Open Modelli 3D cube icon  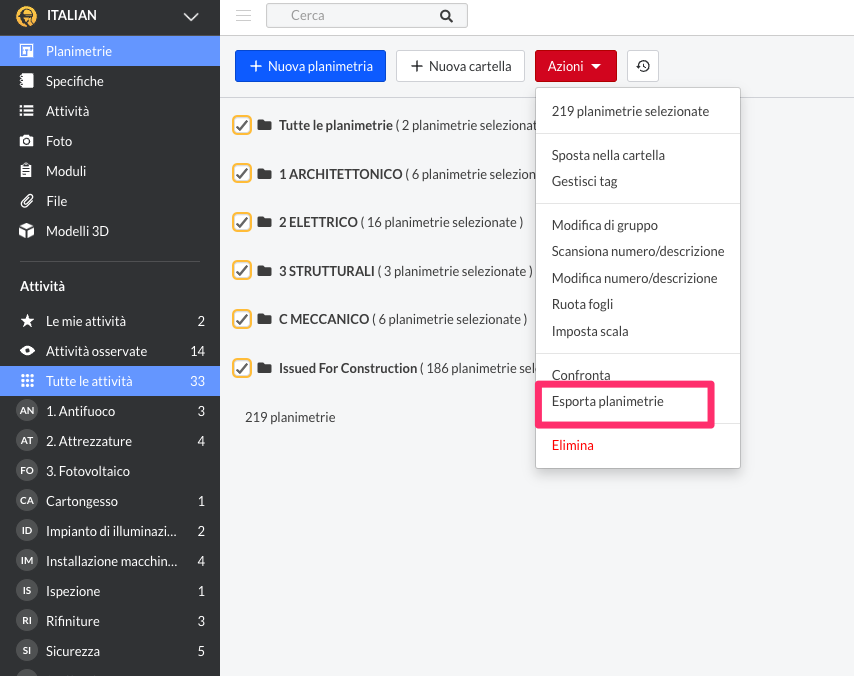coord(27,231)
